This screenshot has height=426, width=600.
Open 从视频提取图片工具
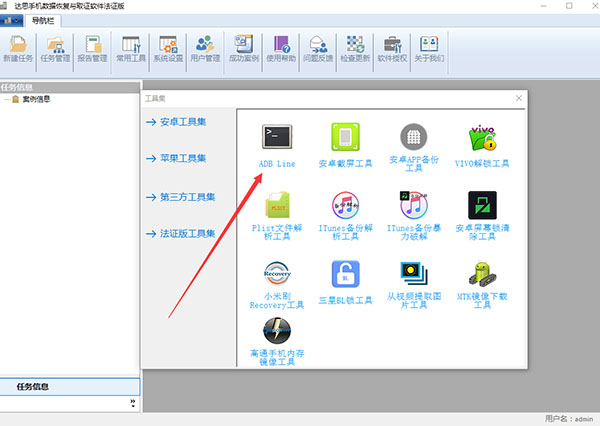(414, 285)
